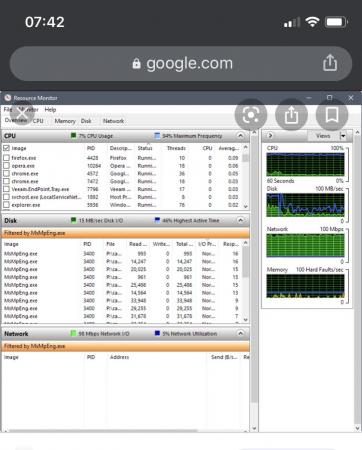This screenshot has width=362, height=450.
Task: Save the image with the bookmark icon
Action: [x=332, y=115]
